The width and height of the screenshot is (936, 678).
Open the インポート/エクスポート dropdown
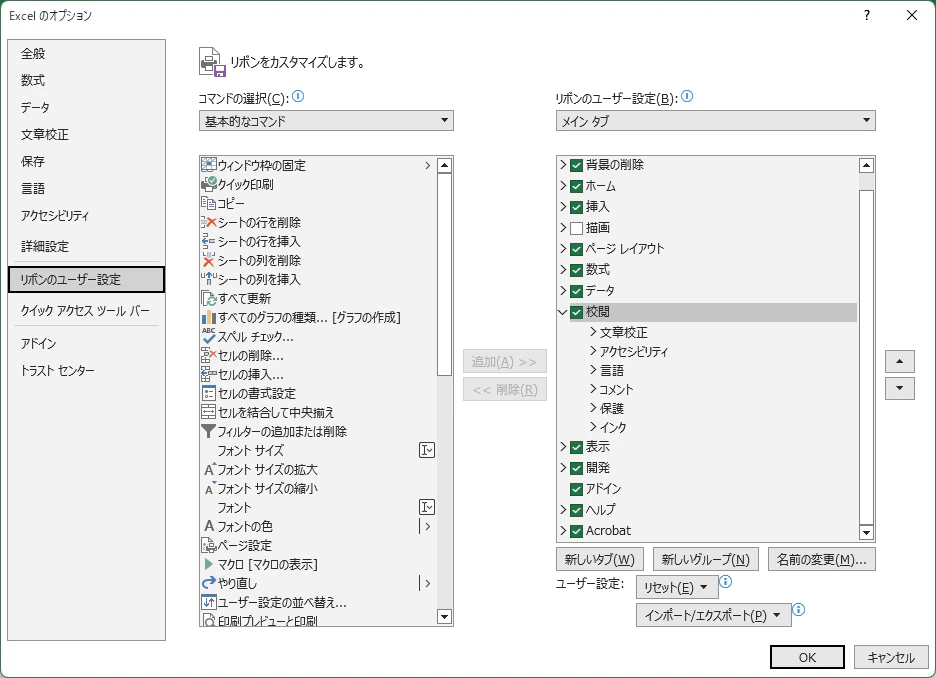pyautogui.click(x=714, y=615)
